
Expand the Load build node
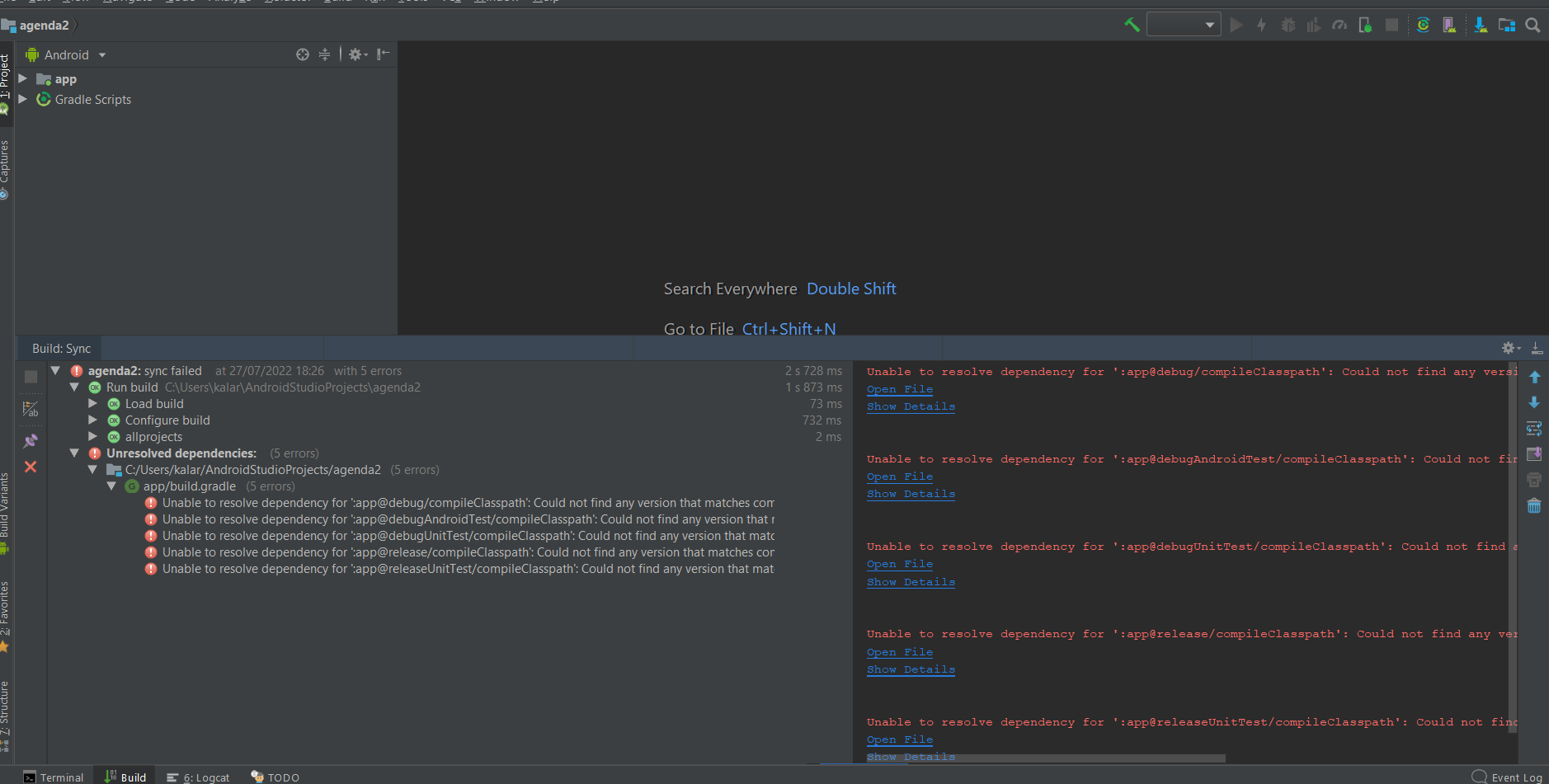click(x=93, y=404)
